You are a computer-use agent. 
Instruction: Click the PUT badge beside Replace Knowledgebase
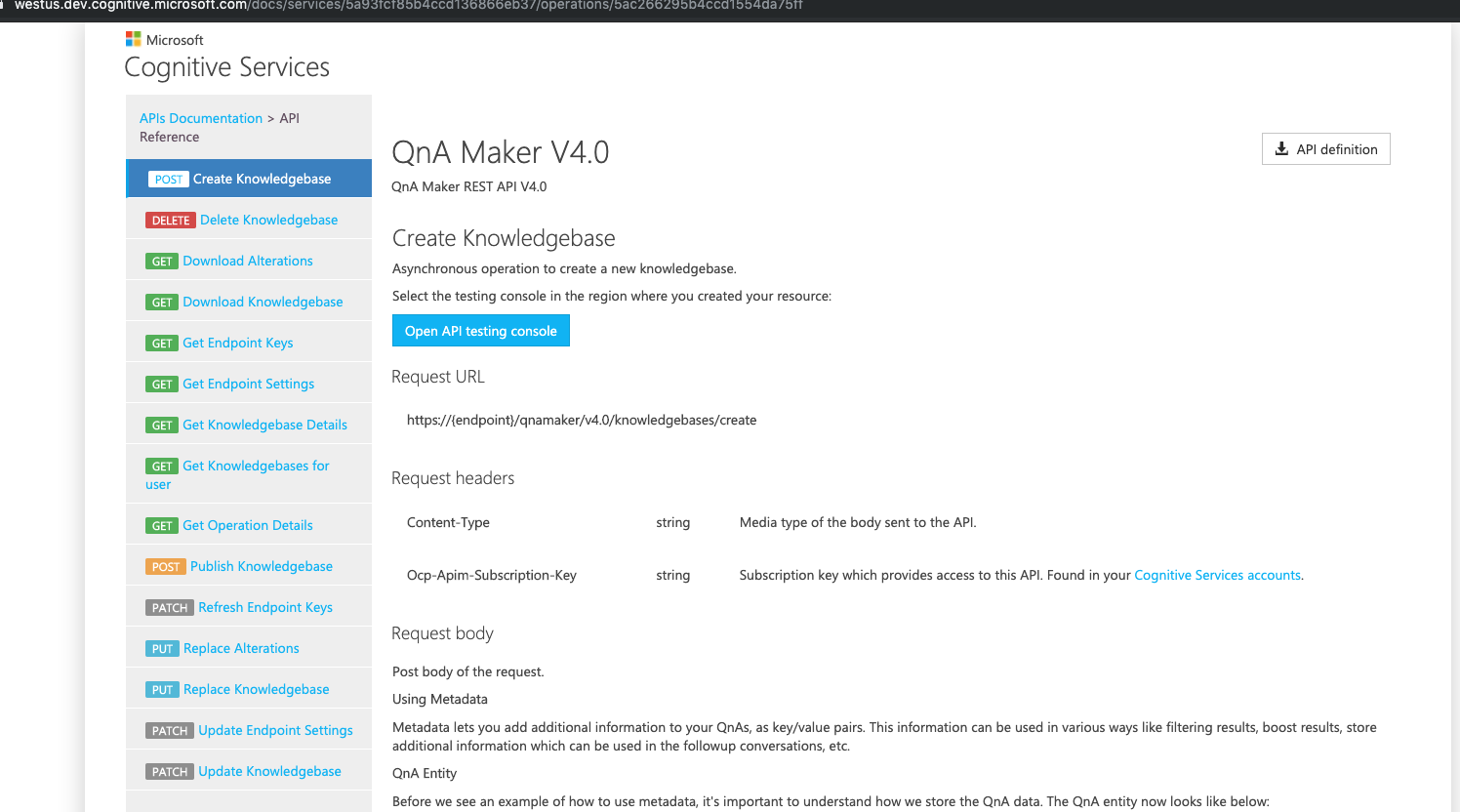point(162,690)
